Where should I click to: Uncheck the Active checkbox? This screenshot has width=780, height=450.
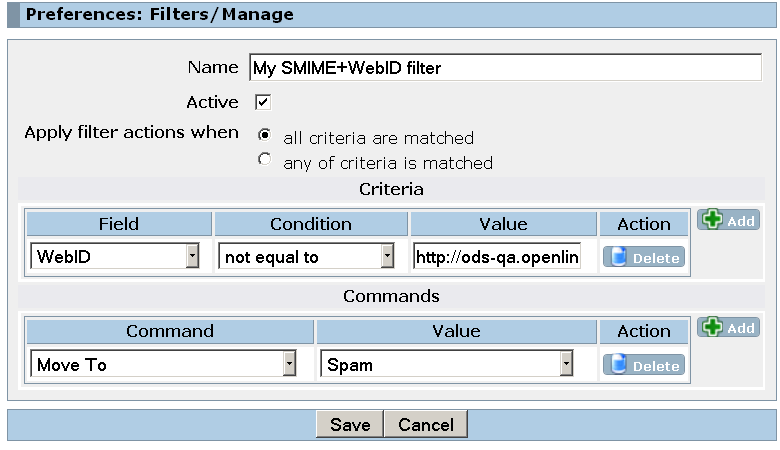pyautogui.click(x=263, y=102)
